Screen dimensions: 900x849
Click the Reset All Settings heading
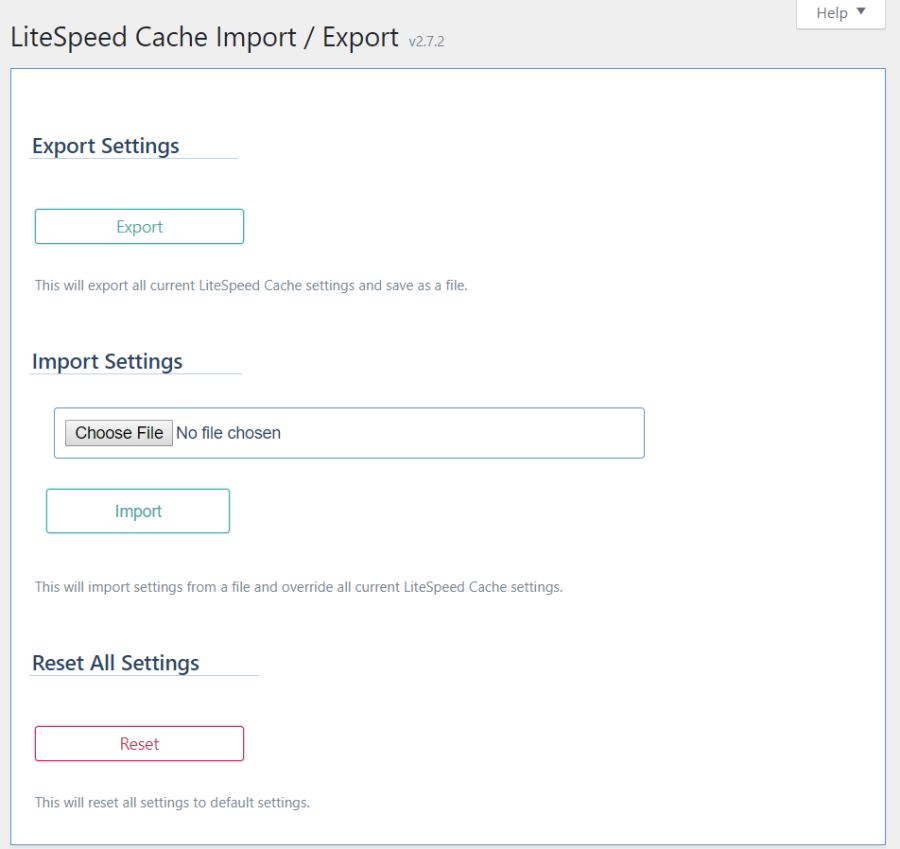116,663
